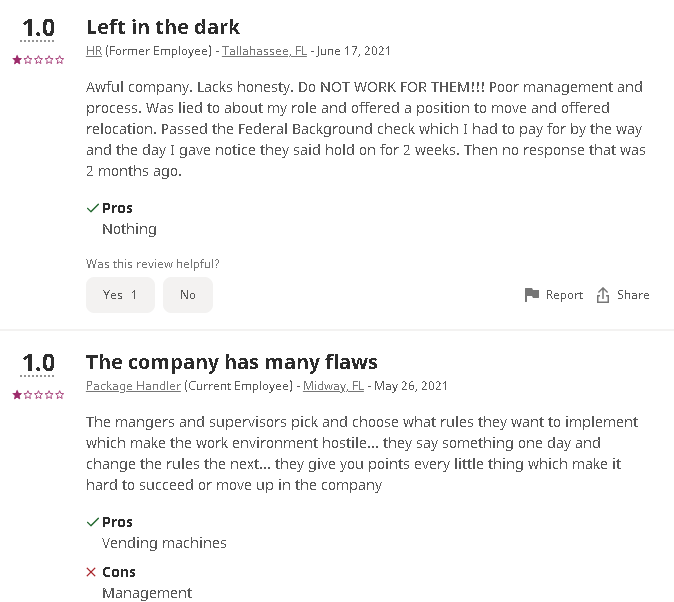Viewport: 674px width, 602px height.
Task: Click the 1.0 rating of first review
Action: pyautogui.click(x=38, y=27)
